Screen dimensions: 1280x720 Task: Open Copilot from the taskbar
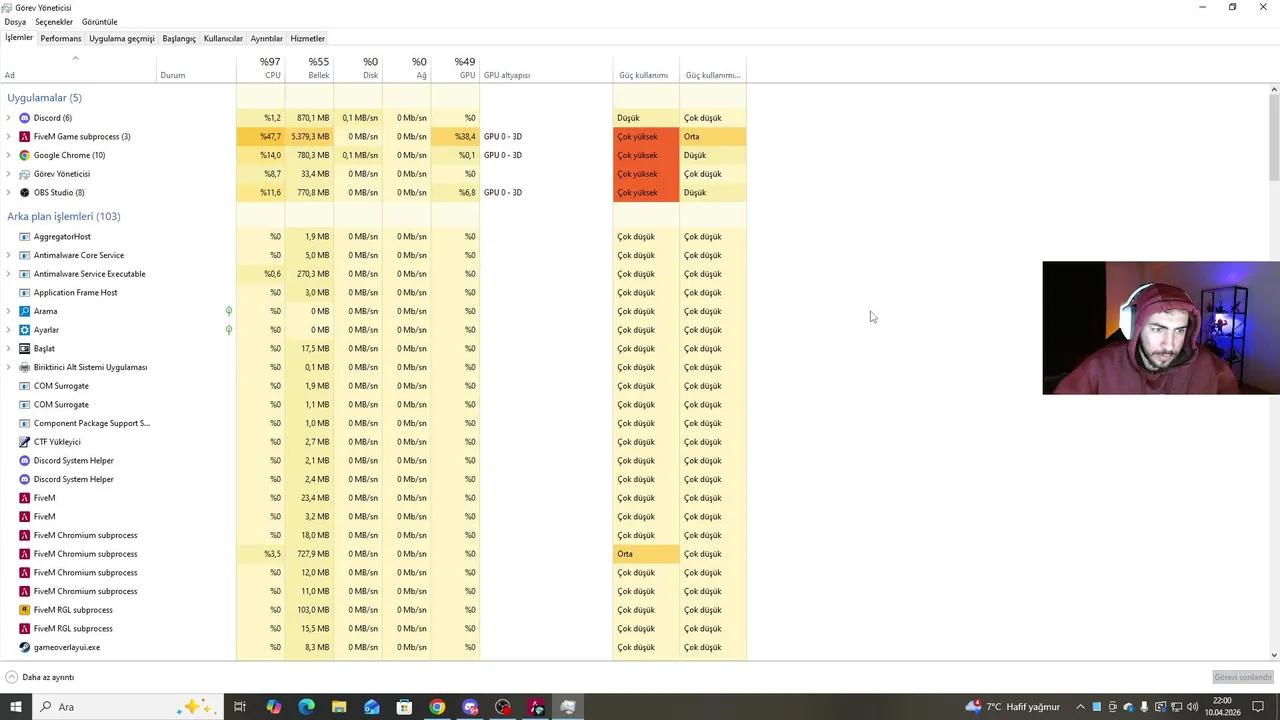click(273, 707)
